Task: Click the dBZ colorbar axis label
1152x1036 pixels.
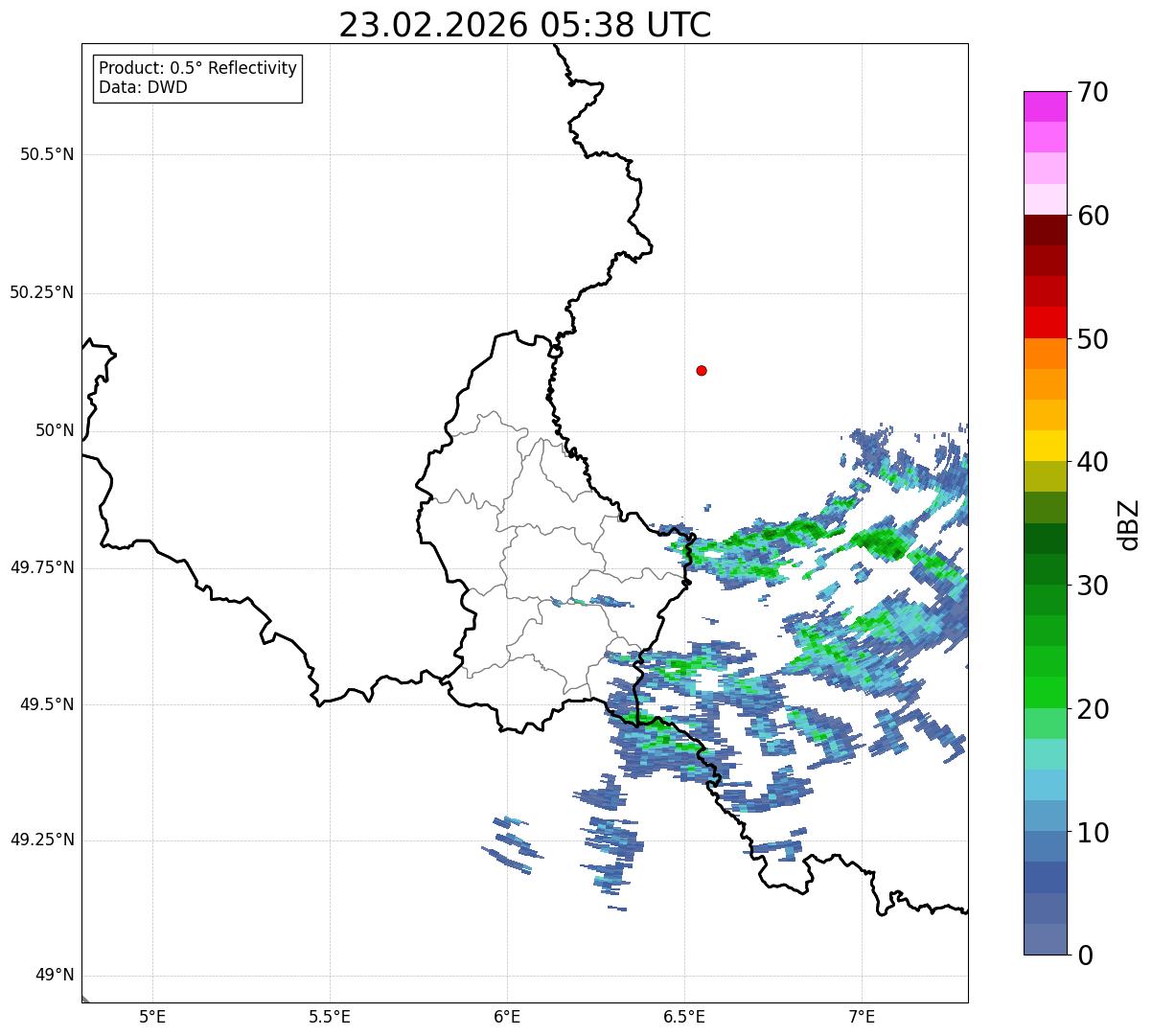Action: click(1129, 524)
